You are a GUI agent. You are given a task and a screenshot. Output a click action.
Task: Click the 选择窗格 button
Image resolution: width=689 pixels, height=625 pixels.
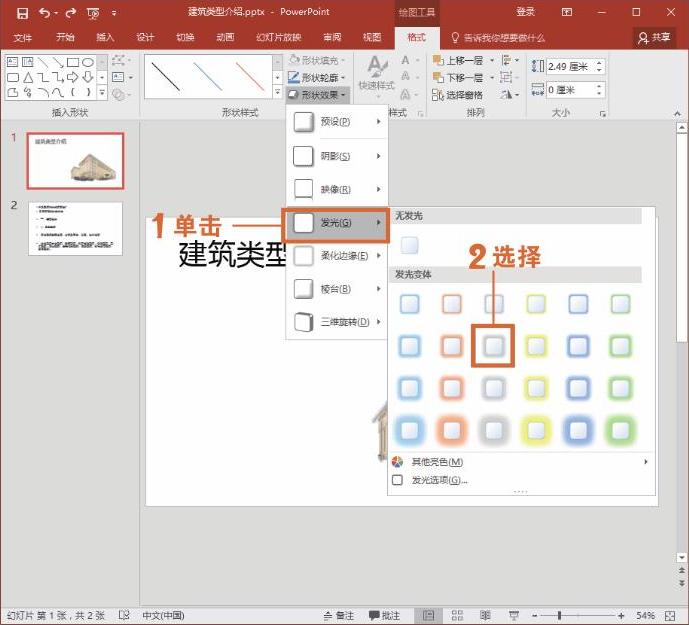click(457, 94)
